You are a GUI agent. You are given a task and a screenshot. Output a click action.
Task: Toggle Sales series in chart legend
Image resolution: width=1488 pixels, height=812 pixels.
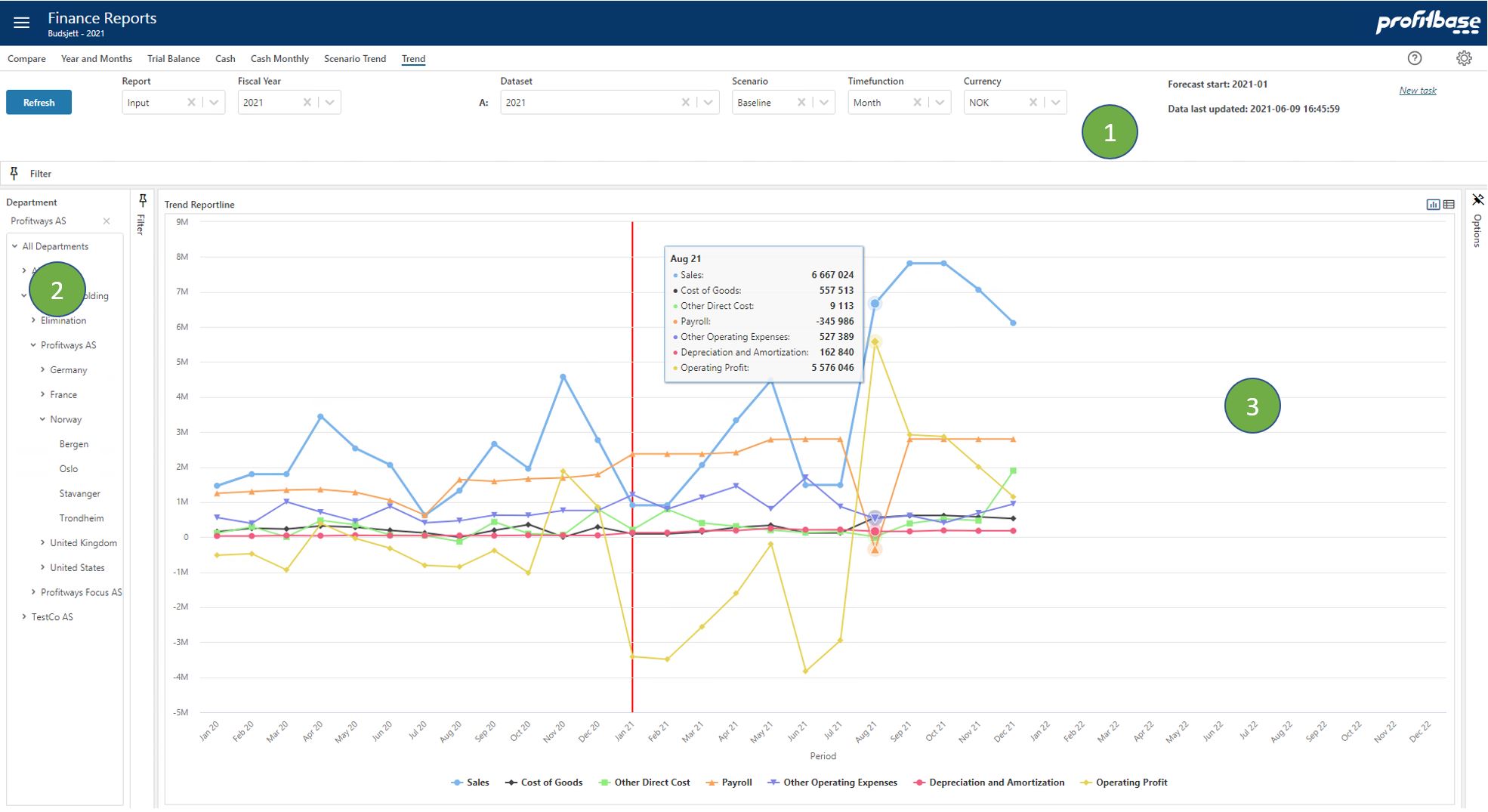[470, 783]
